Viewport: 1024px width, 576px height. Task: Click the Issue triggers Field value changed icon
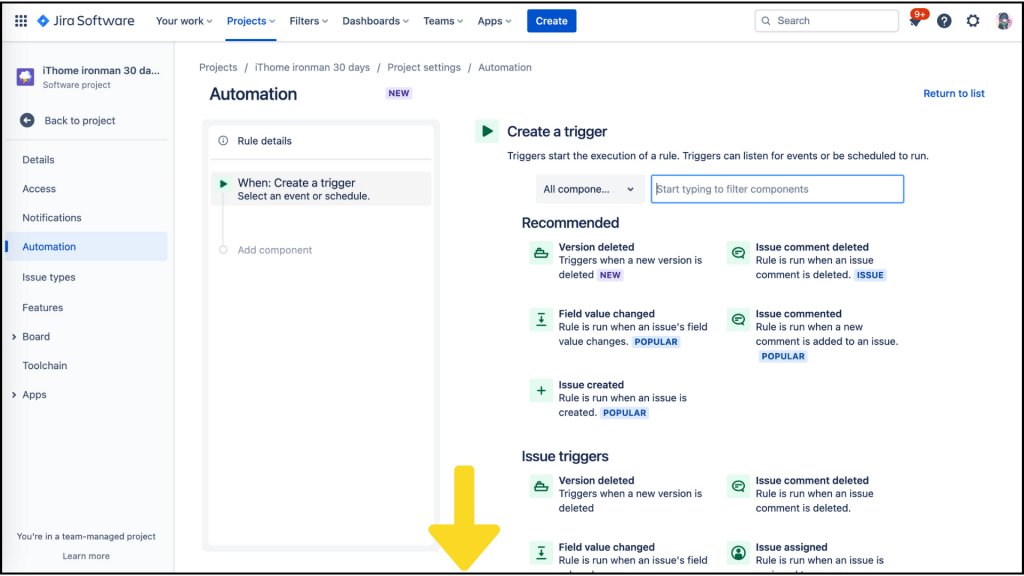coord(541,552)
